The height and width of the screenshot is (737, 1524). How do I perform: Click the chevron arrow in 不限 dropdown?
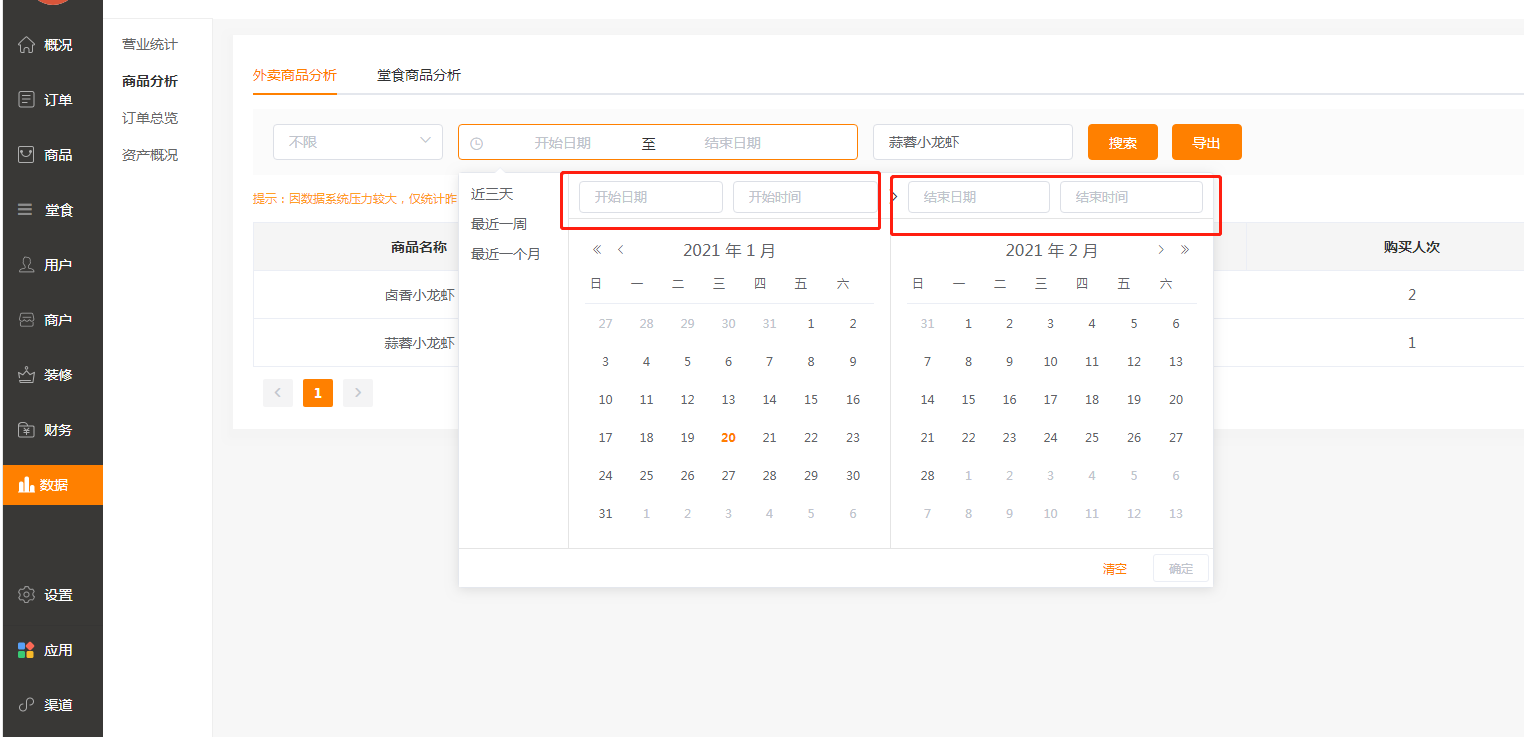pyautogui.click(x=425, y=141)
